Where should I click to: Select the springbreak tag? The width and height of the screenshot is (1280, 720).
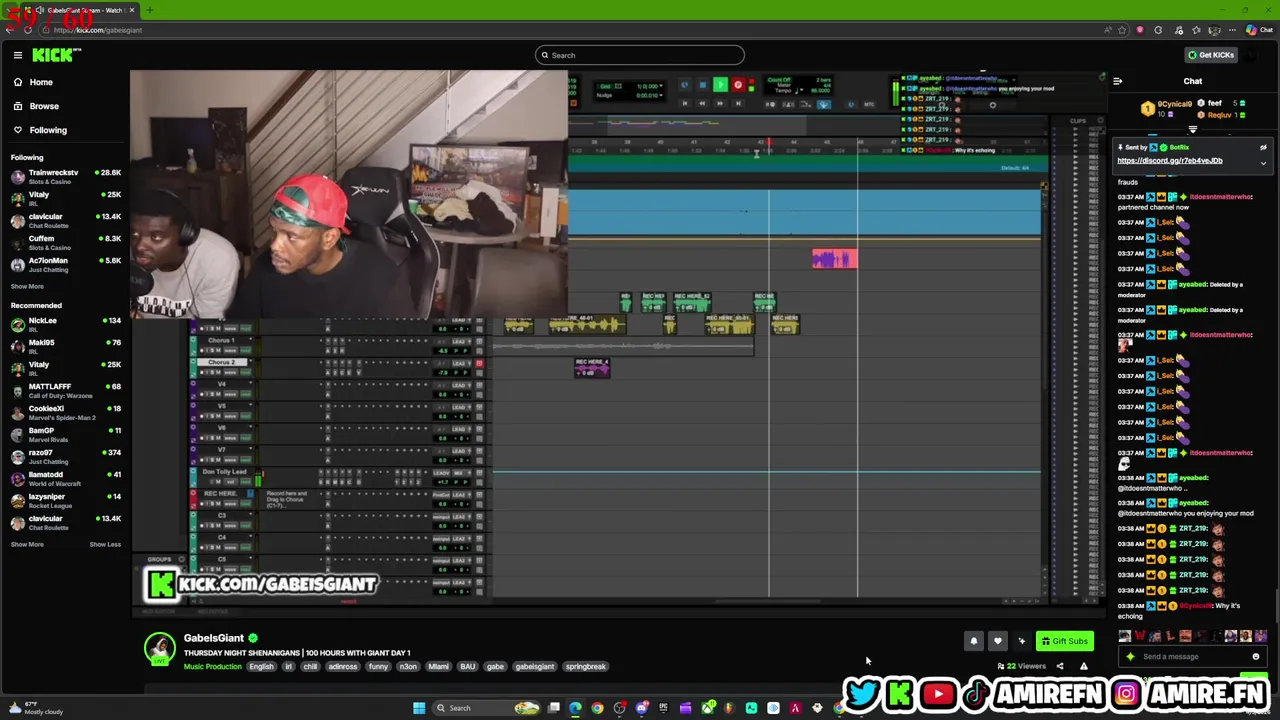(x=585, y=666)
